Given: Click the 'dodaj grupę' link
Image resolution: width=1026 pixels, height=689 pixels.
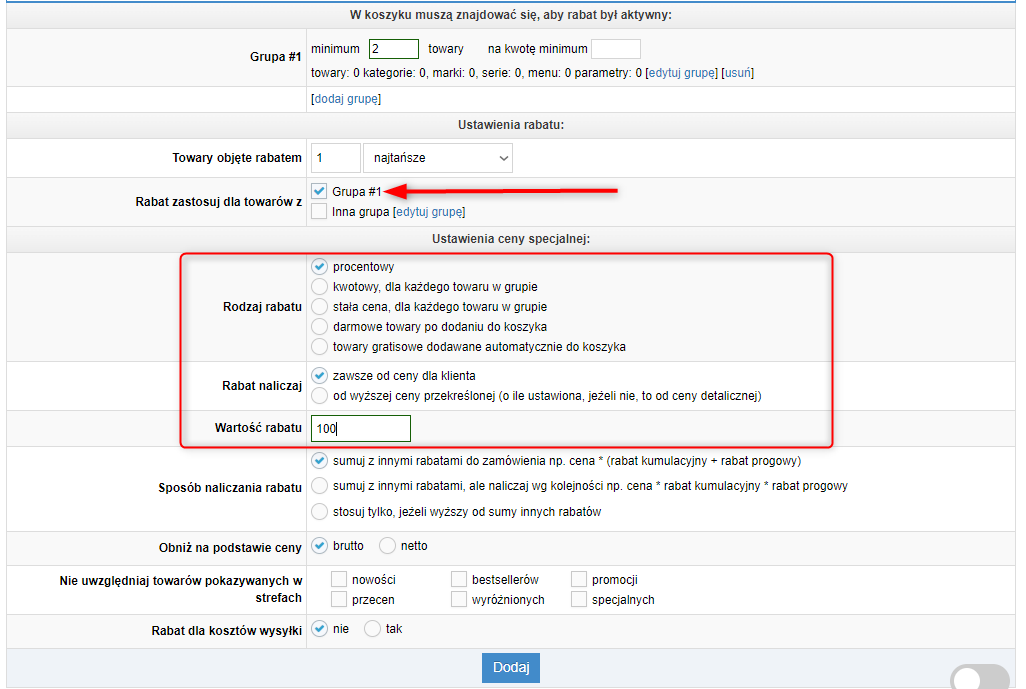Looking at the screenshot, I should tap(346, 99).
